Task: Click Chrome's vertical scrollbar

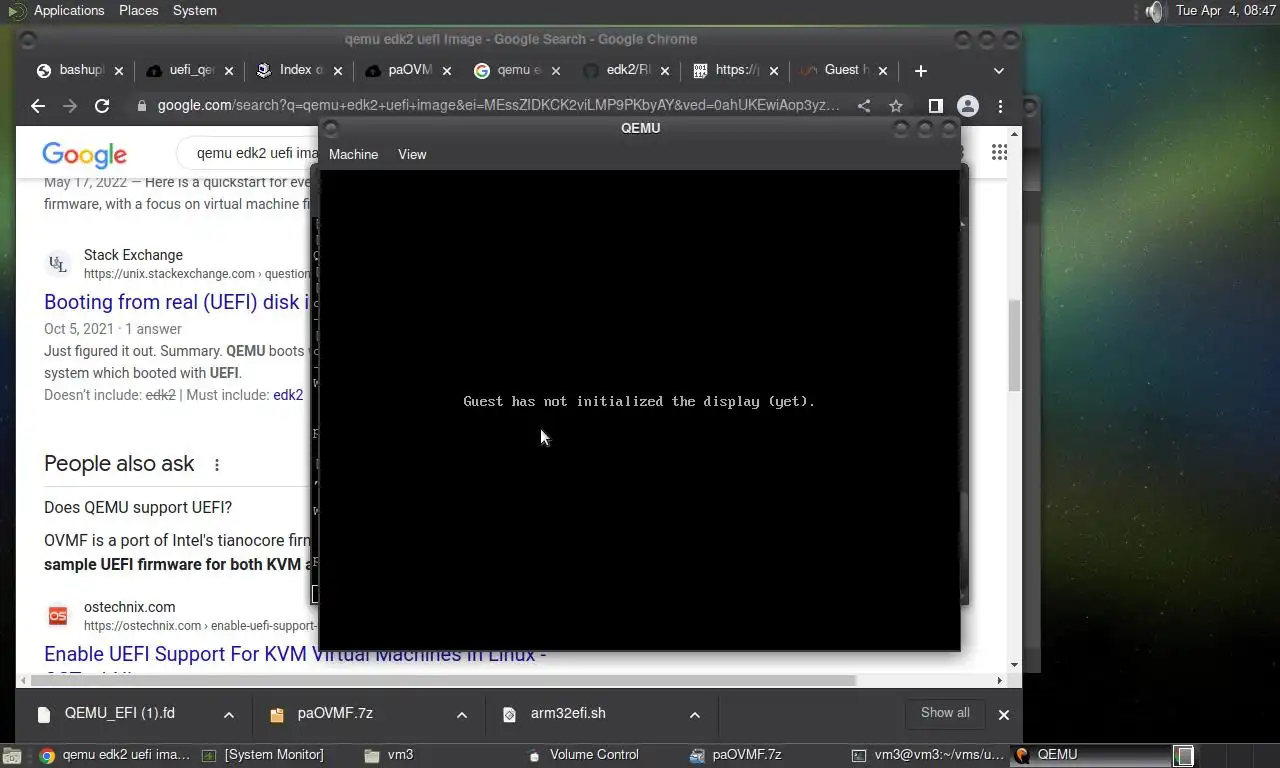Action: pyautogui.click(x=1014, y=346)
